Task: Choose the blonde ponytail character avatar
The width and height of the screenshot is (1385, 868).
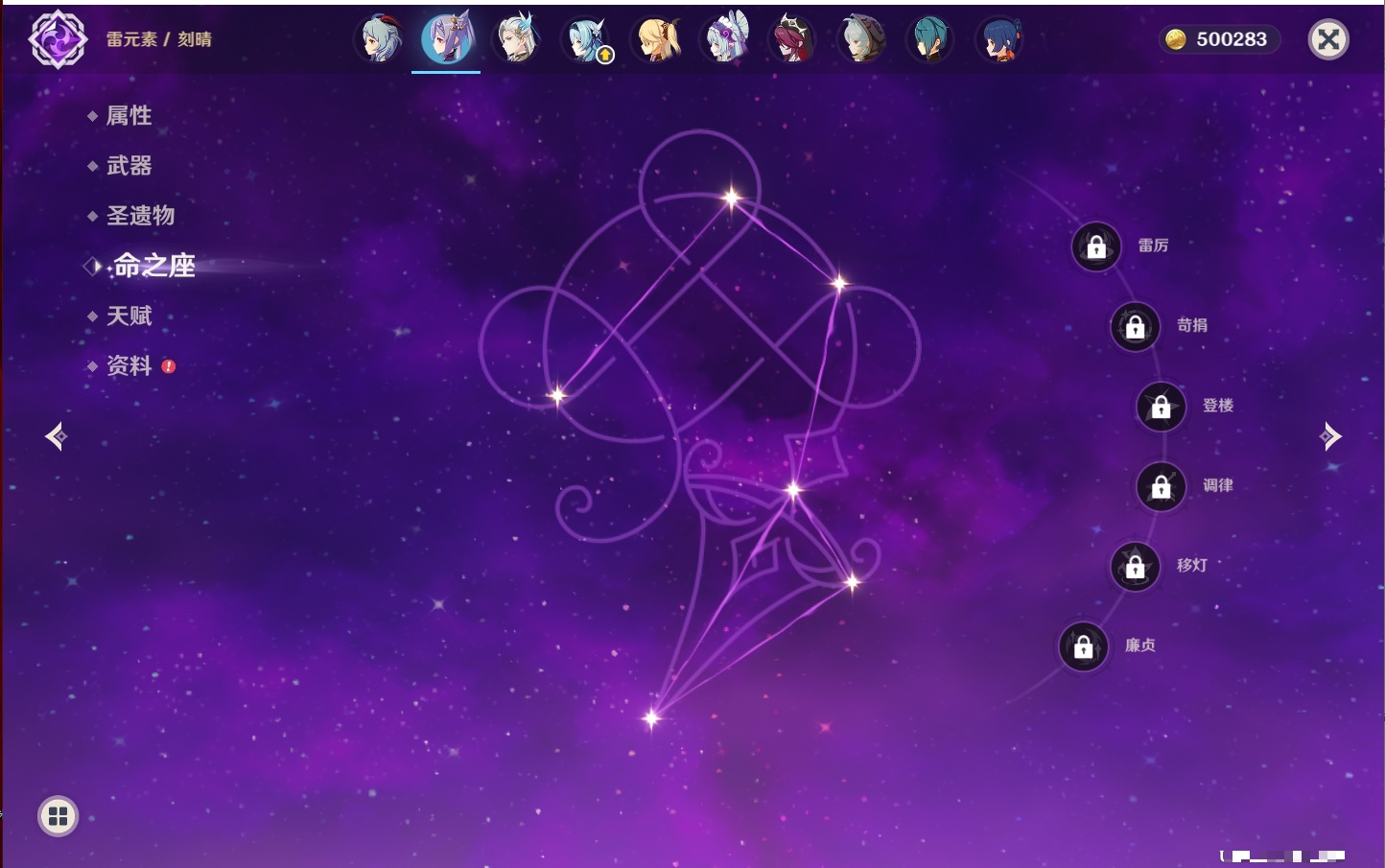Action: [x=654, y=39]
